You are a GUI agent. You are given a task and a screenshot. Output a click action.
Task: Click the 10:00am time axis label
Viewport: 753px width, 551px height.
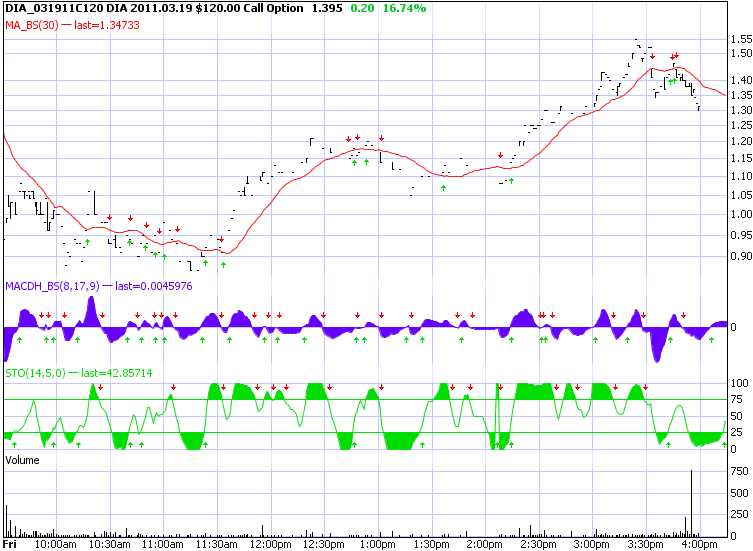(x=54, y=545)
